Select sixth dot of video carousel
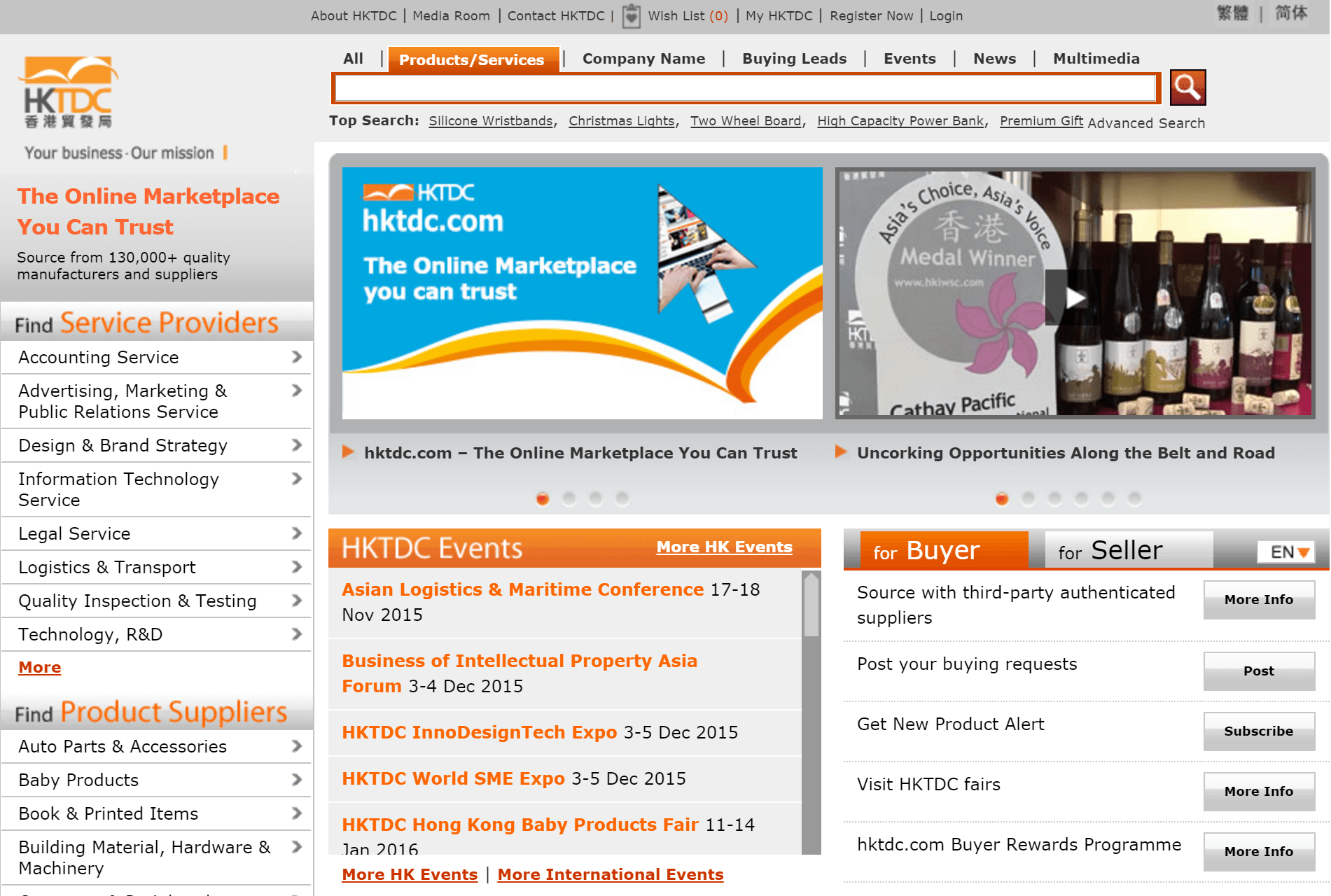Screen dimensions: 1331x896 (x=1135, y=498)
